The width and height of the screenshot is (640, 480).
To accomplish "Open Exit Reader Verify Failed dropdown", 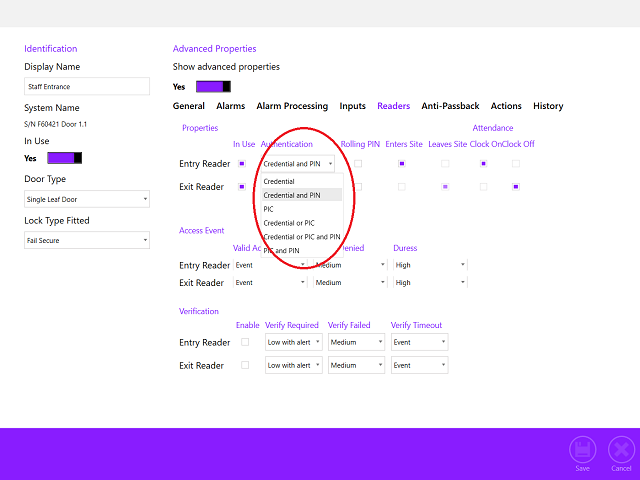I will point(356,365).
